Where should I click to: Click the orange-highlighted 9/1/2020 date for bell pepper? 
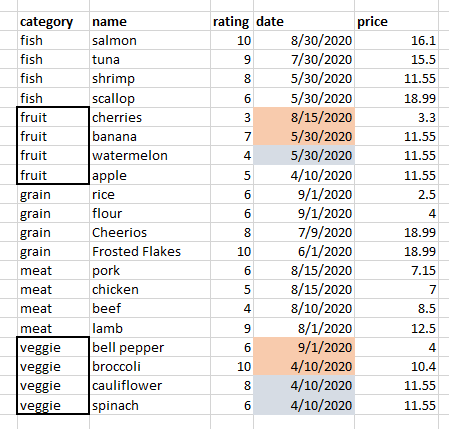click(304, 347)
